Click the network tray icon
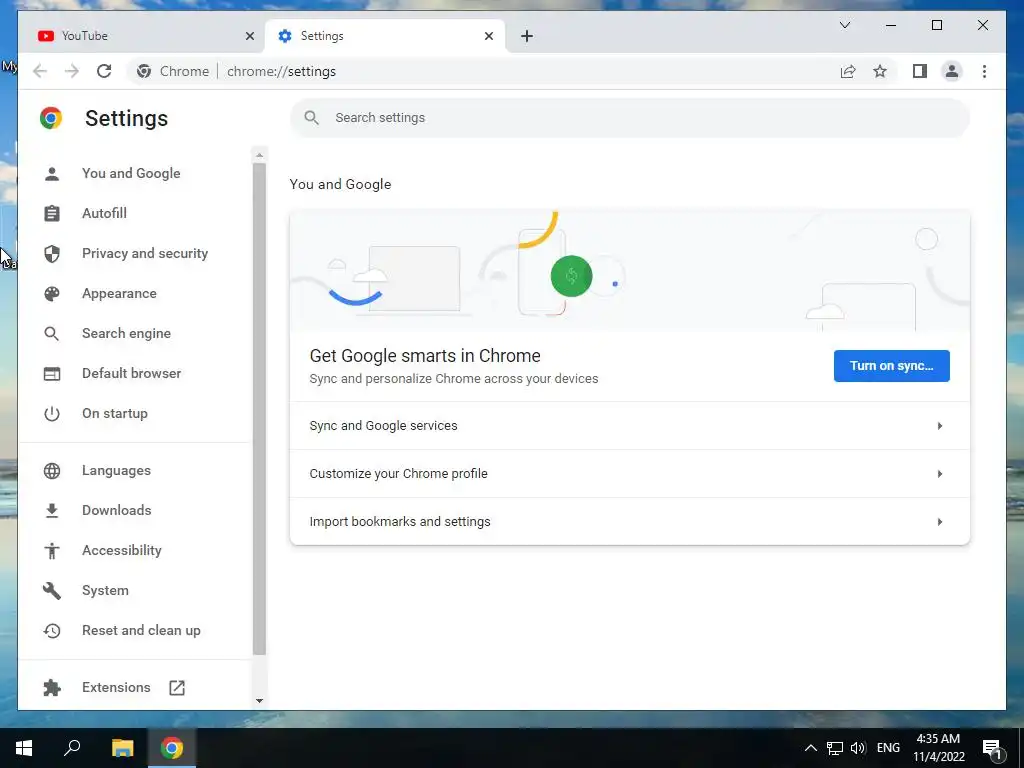 point(835,748)
